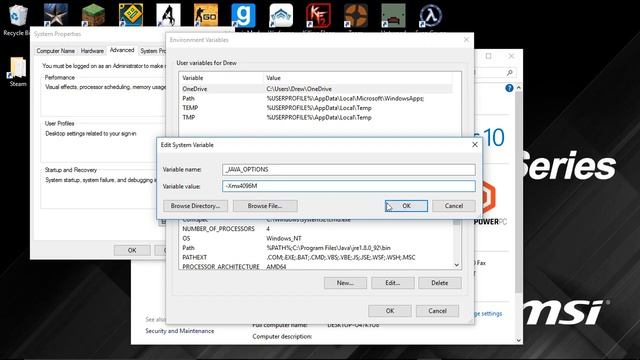Click OK in System Properties window
Image resolution: width=640 pixels, height=360 pixels.
coord(132,250)
